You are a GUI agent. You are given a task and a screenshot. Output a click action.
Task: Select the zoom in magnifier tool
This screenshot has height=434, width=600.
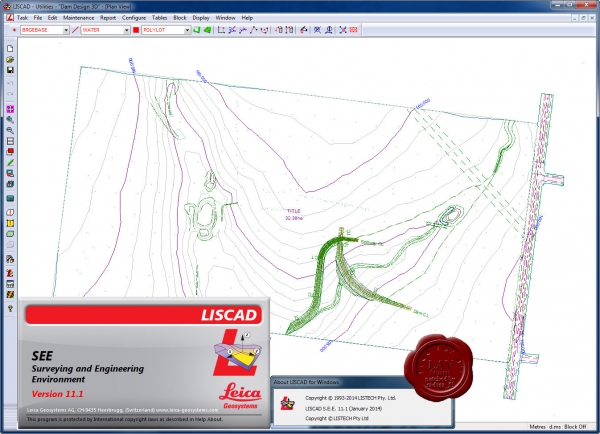pos(10,120)
